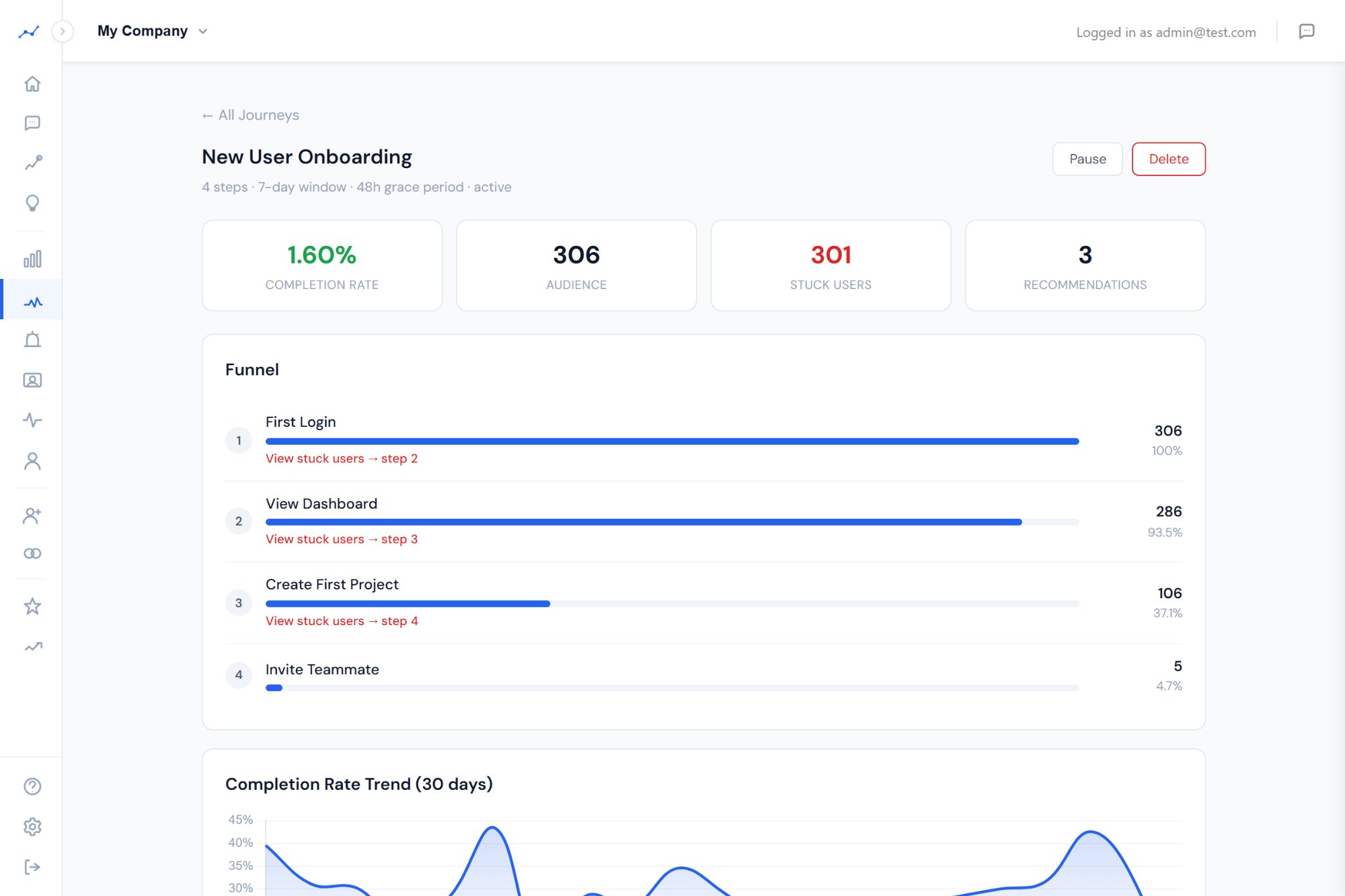The height and width of the screenshot is (896, 1345).
Task: Click the First Login funnel progress bar
Action: coord(672,442)
